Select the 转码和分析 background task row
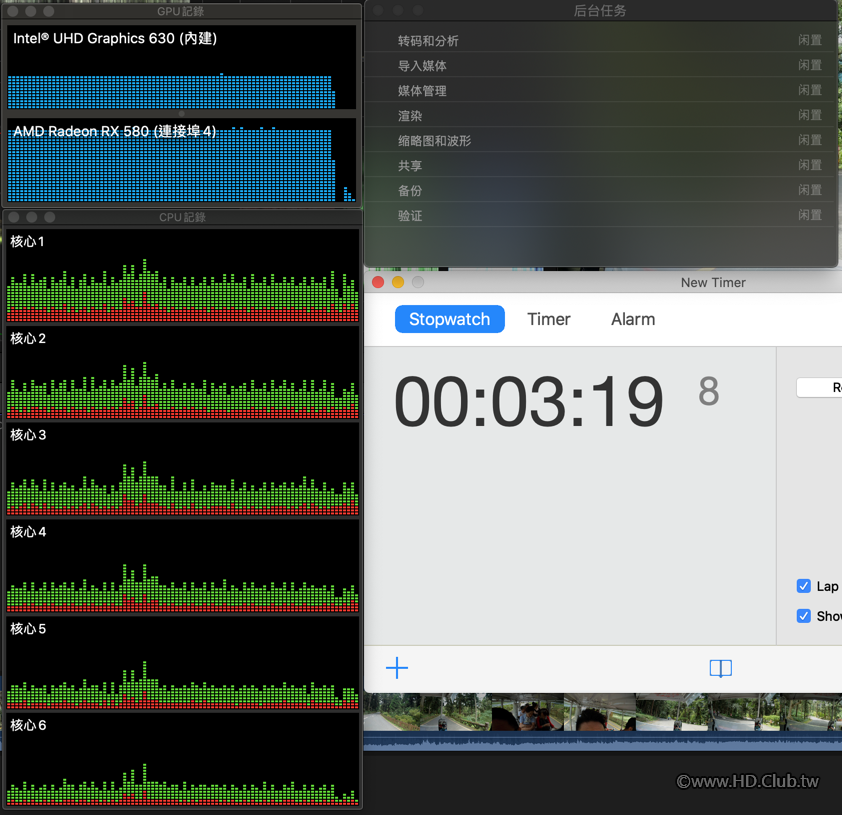The width and height of the screenshot is (842, 815). click(x=600, y=40)
